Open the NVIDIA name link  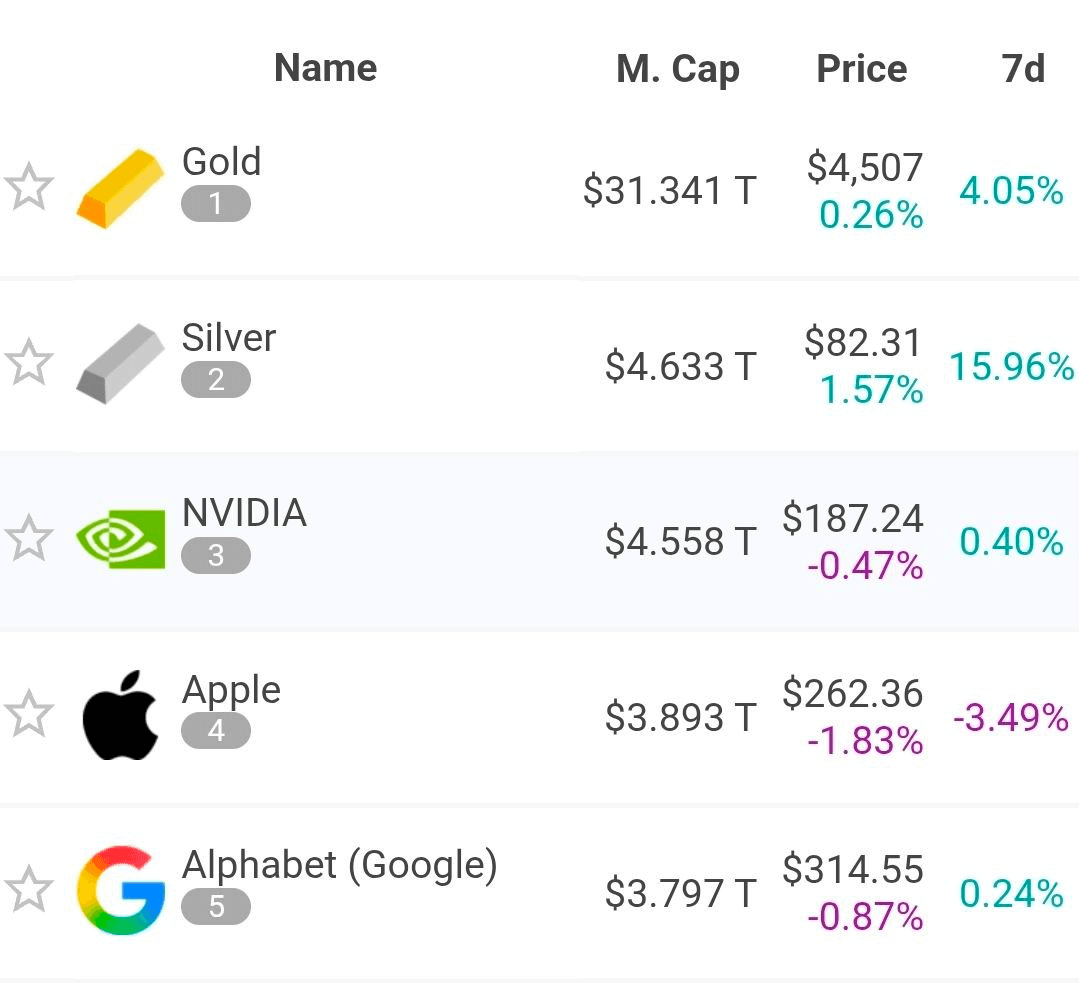244,513
